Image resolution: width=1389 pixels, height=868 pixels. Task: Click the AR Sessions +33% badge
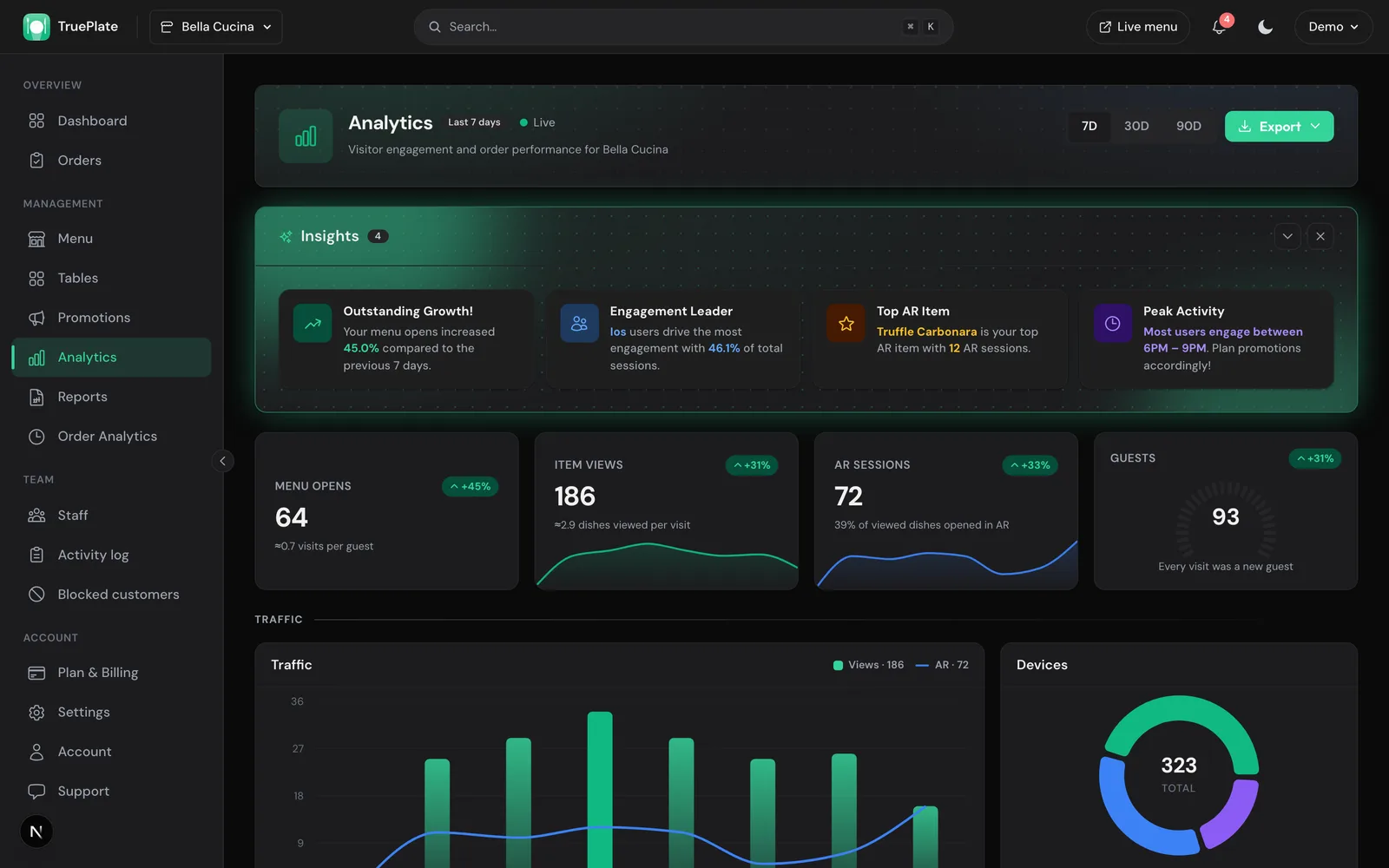[1030, 465]
